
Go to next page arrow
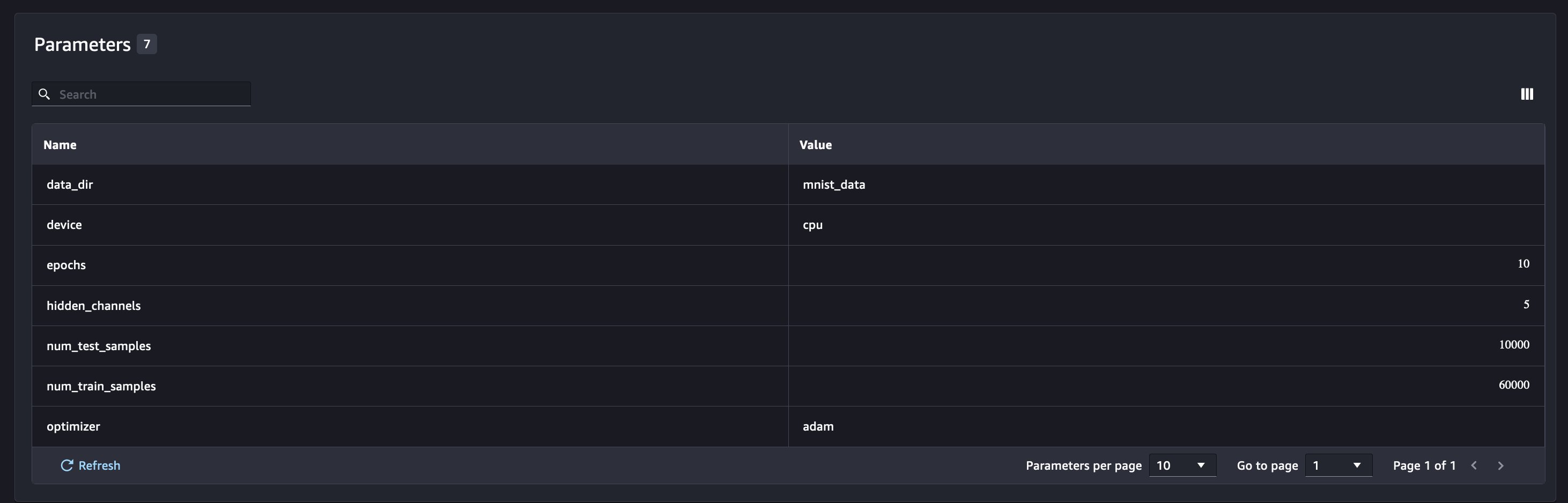click(1500, 466)
